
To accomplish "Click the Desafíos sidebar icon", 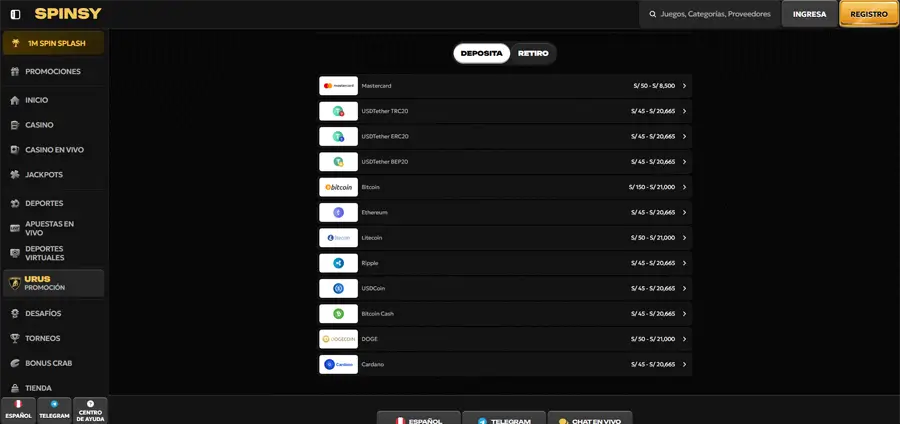I will pyautogui.click(x=15, y=314).
